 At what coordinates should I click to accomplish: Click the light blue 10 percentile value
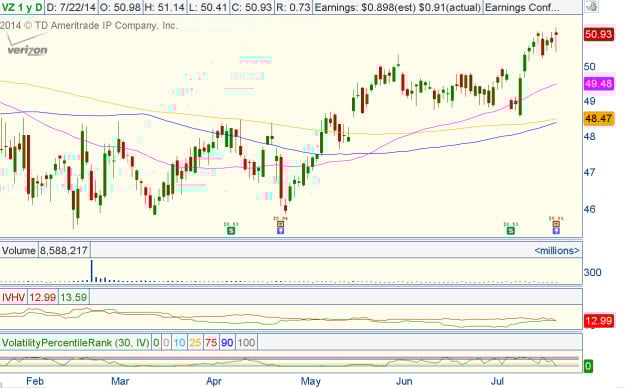(179, 343)
